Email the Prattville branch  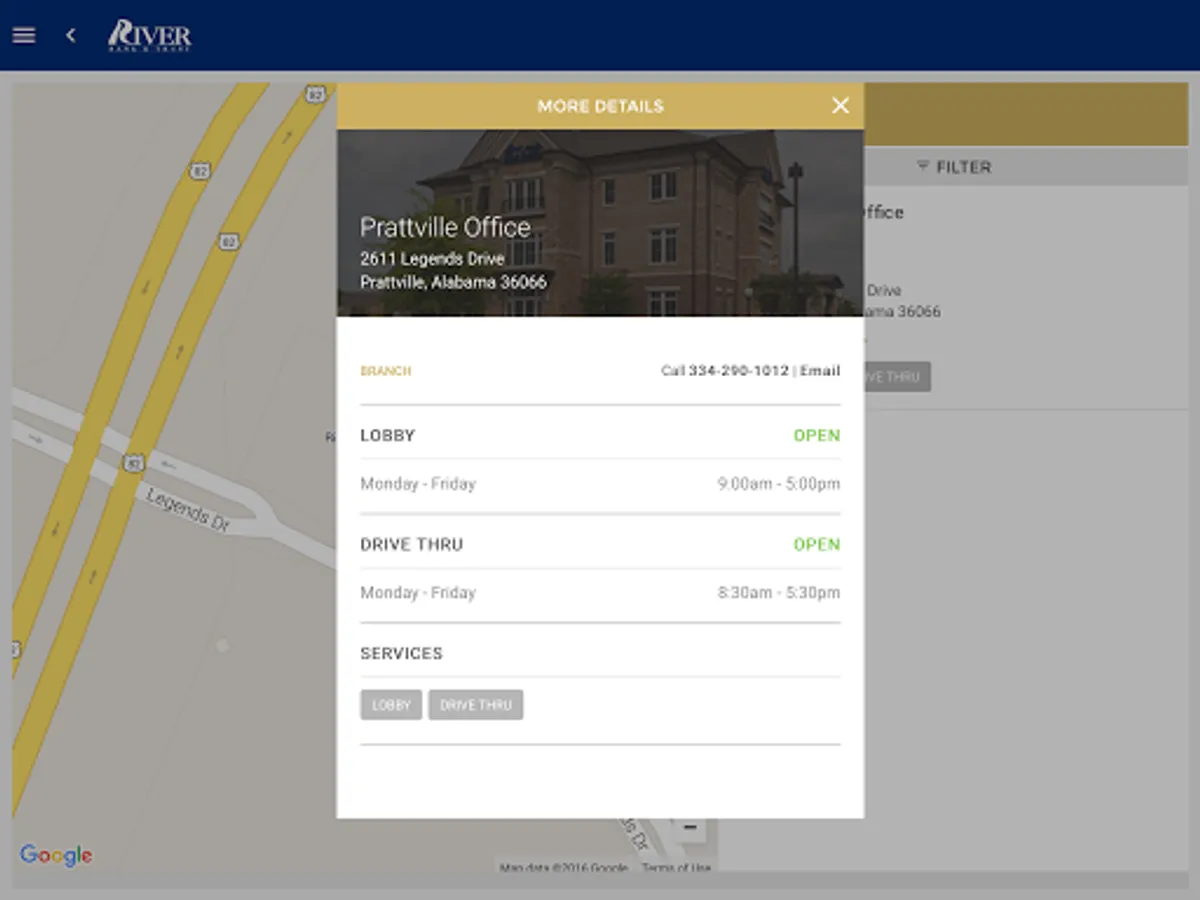click(x=820, y=371)
